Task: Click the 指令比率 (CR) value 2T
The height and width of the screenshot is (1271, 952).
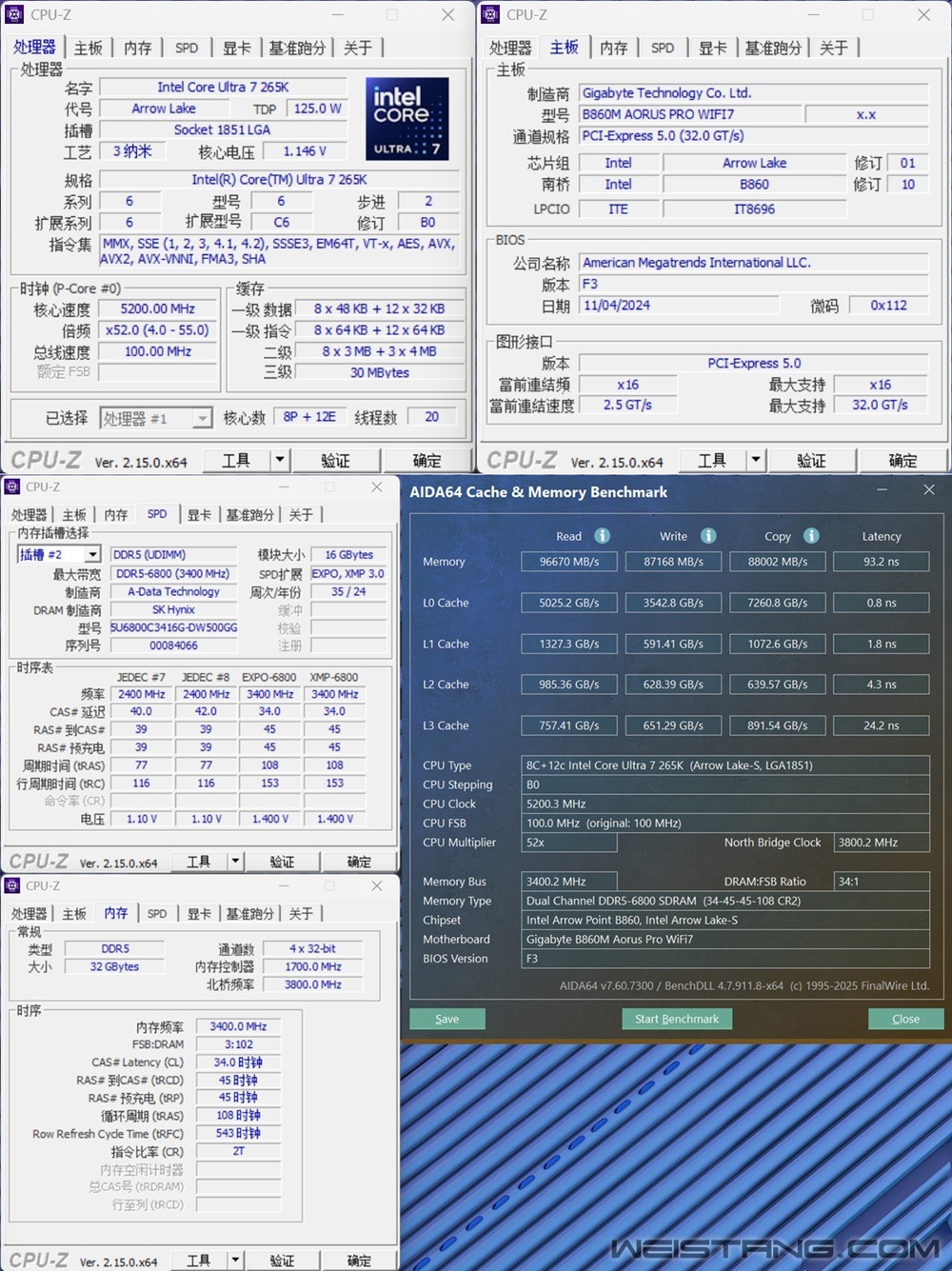Action: 238,1151
